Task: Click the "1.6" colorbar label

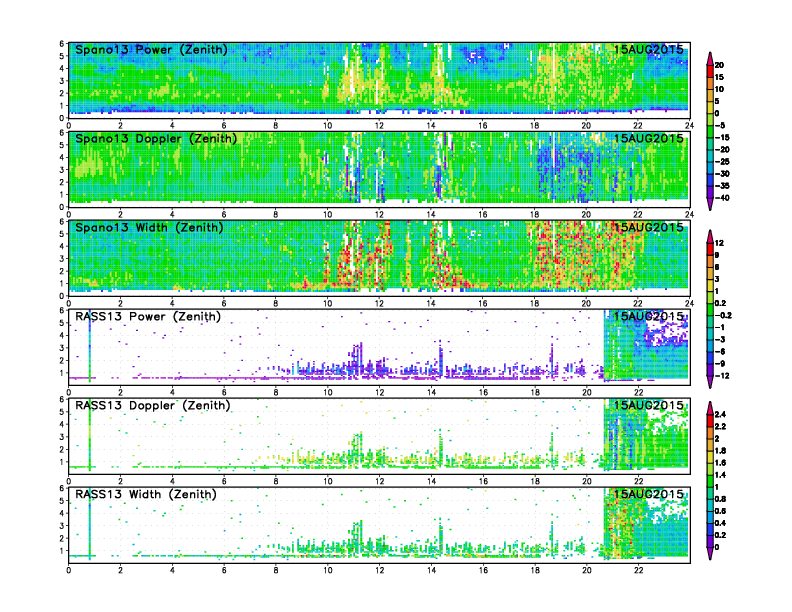Action: [x=721, y=463]
